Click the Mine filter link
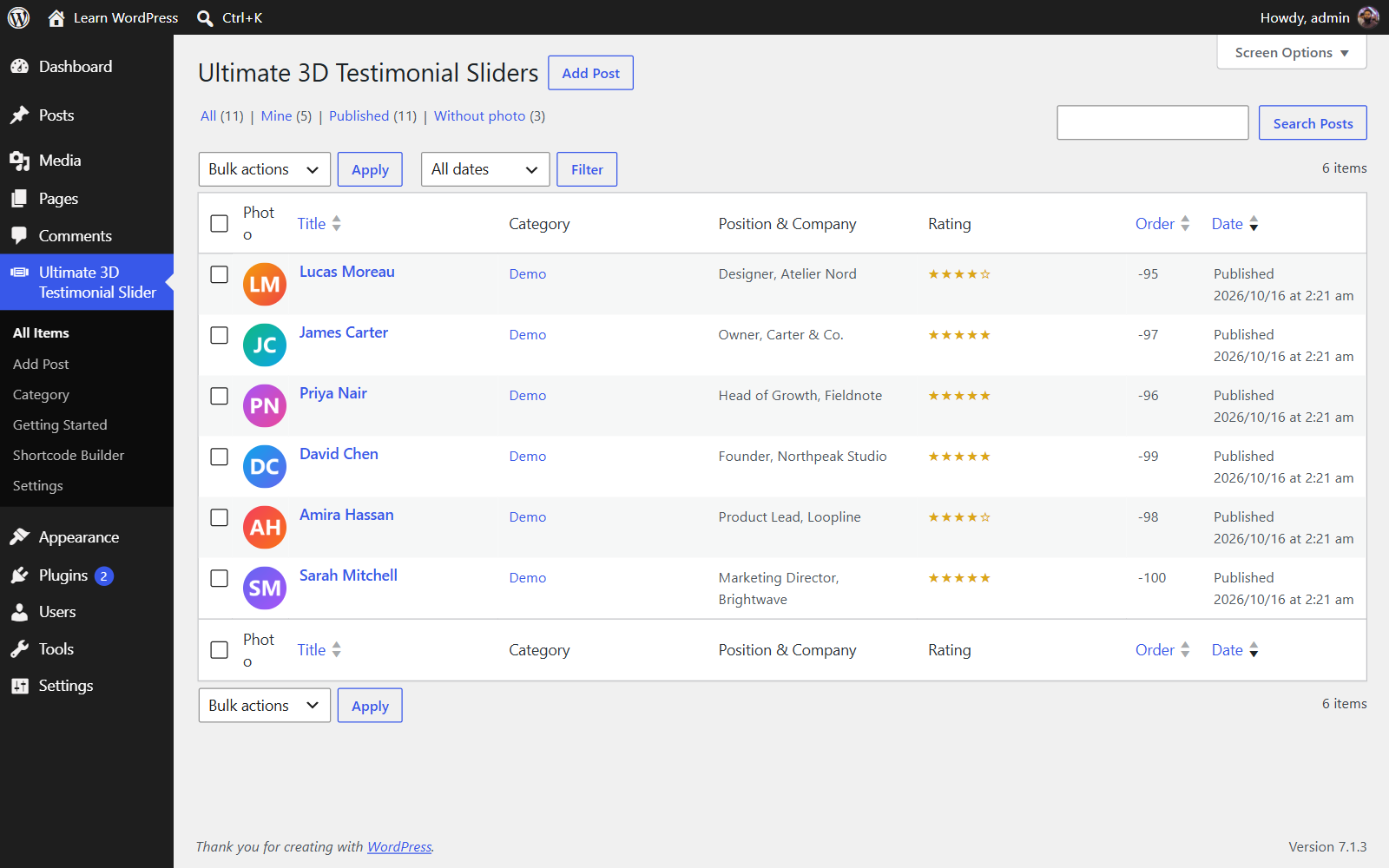 point(276,116)
